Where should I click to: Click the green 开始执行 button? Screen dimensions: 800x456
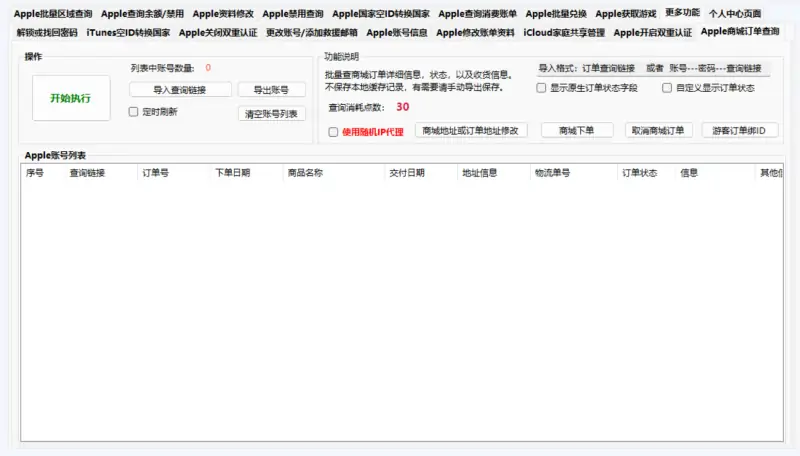tap(71, 97)
